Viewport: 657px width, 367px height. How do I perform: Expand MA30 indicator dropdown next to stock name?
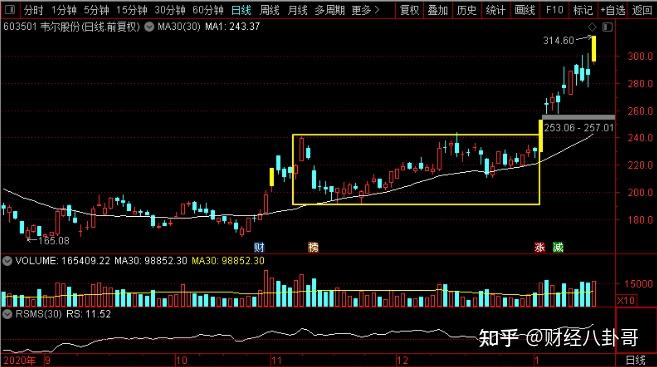pyautogui.click(x=149, y=27)
